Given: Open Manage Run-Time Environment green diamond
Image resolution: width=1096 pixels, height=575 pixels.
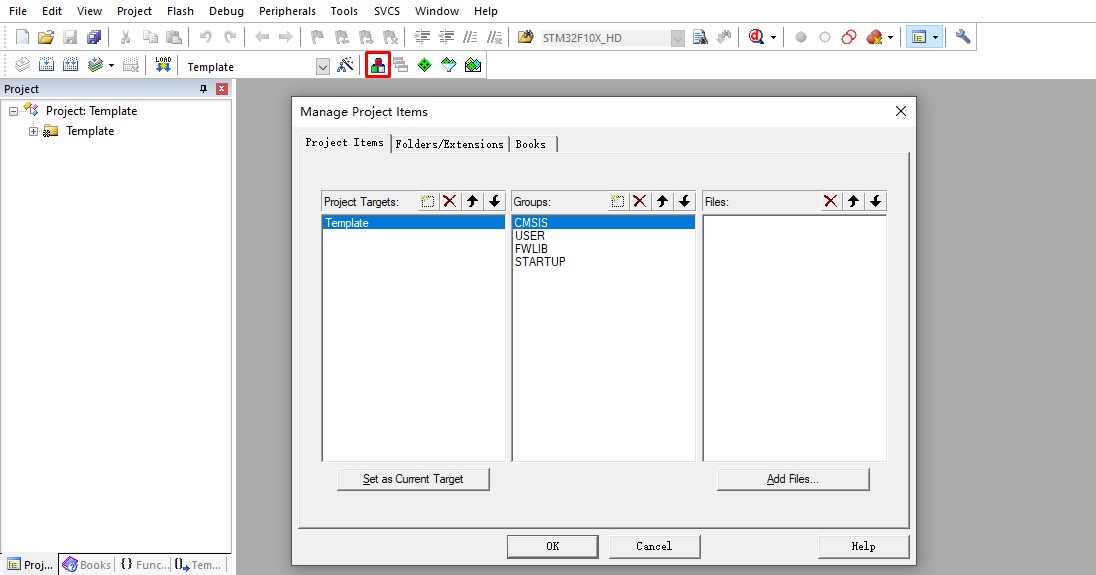Looking at the screenshot, I should (424, 65).
